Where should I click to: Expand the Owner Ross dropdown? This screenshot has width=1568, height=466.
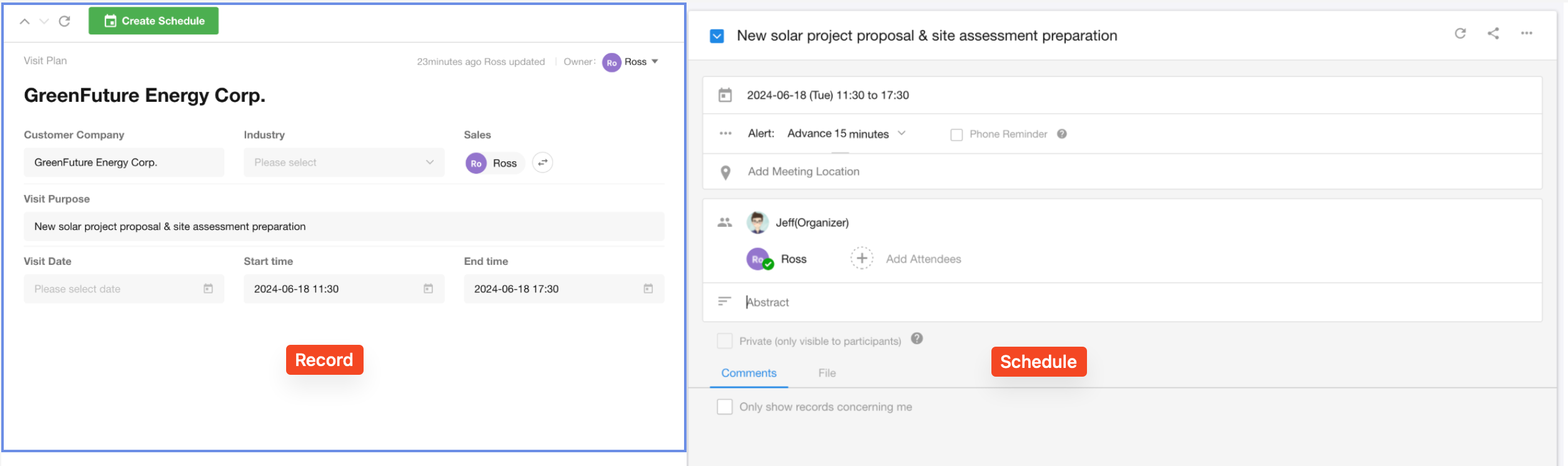[655, 62]
